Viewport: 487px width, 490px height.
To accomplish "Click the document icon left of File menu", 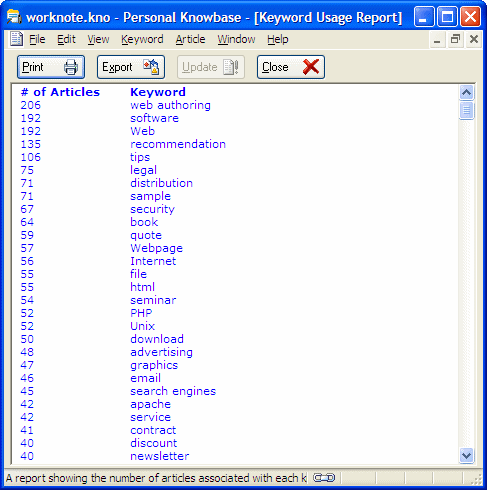I will click(x=16, y=39).
